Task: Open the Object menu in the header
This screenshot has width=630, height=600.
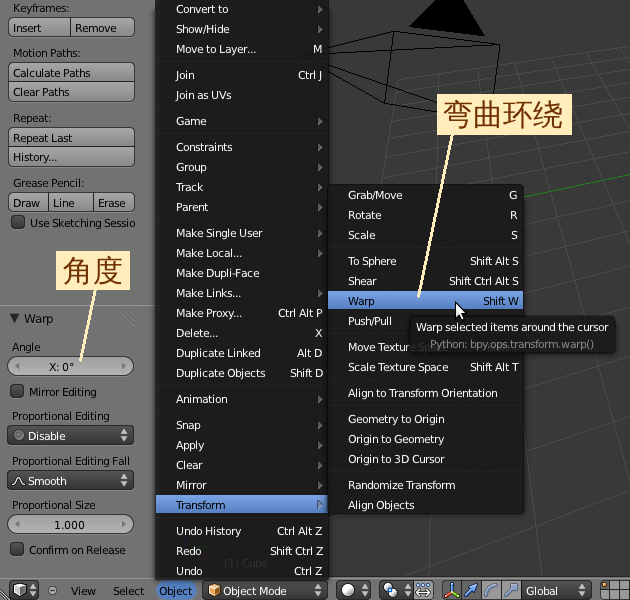Action: tap(176, 591)
